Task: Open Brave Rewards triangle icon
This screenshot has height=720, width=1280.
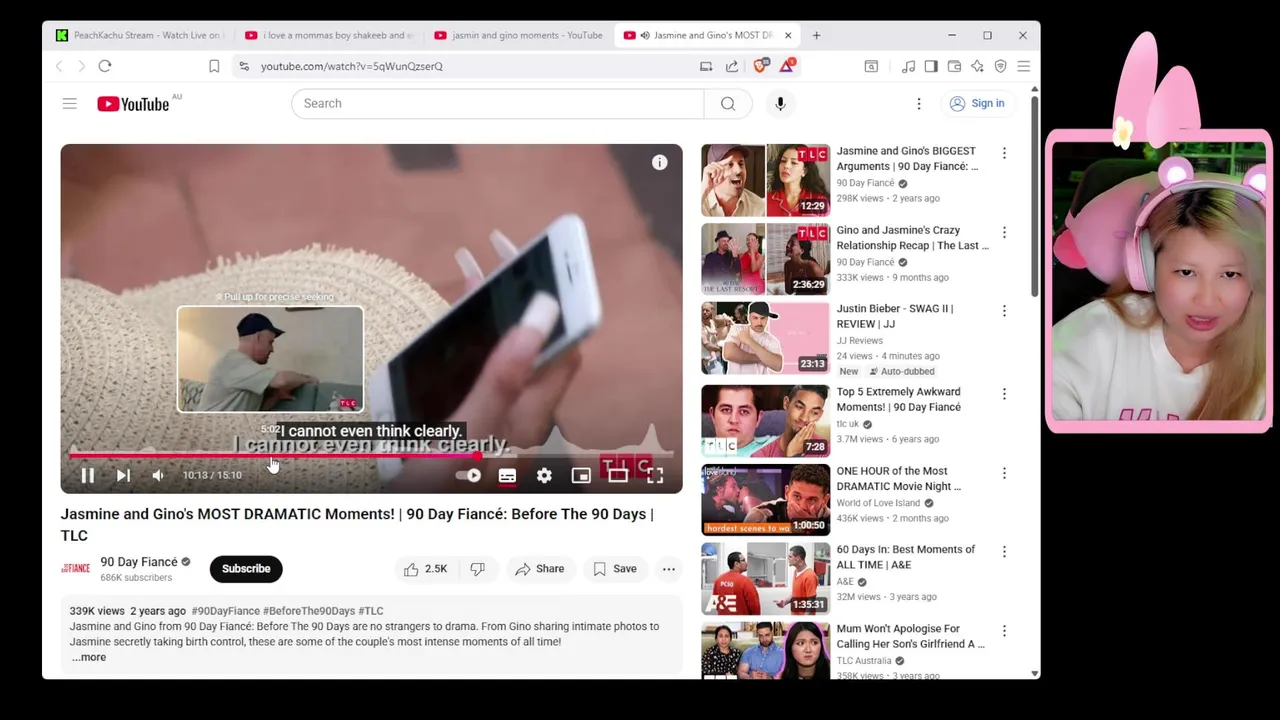Action: coord(787,66)
